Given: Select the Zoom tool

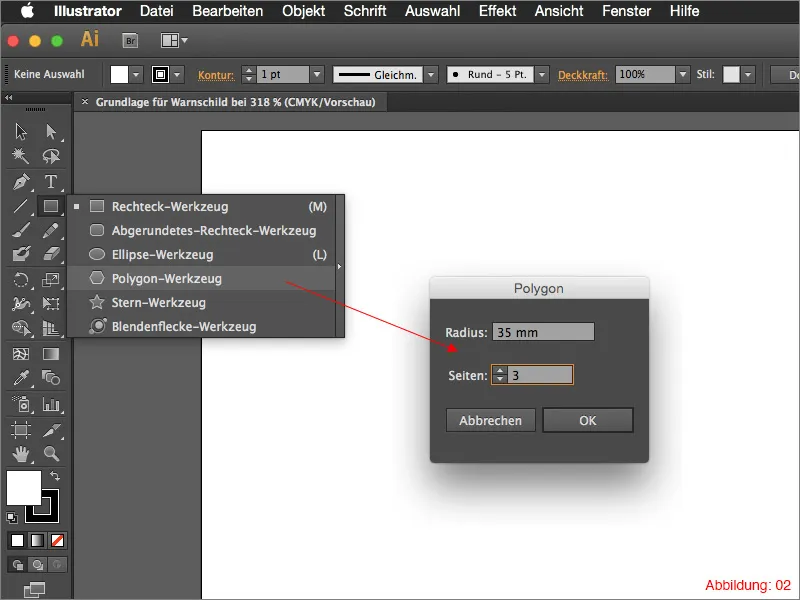Looking at the screenshot, I should tap(51, 454).
